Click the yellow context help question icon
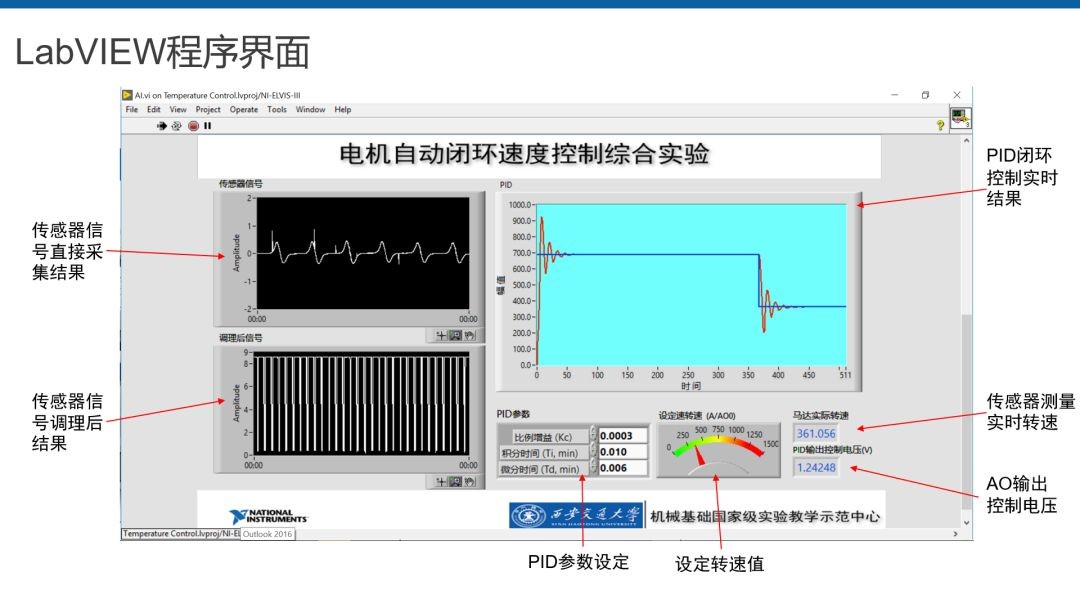The width and height of the screenshot is (1080, 608). coord(940,125)
